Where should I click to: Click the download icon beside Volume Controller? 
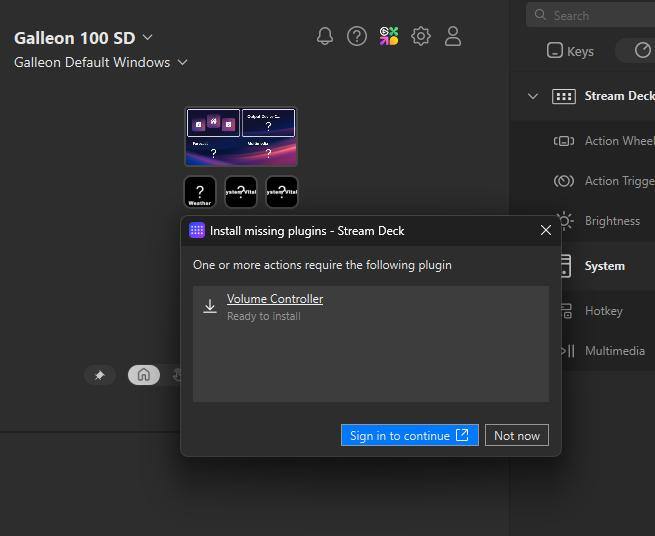click(x=210, y=306)
